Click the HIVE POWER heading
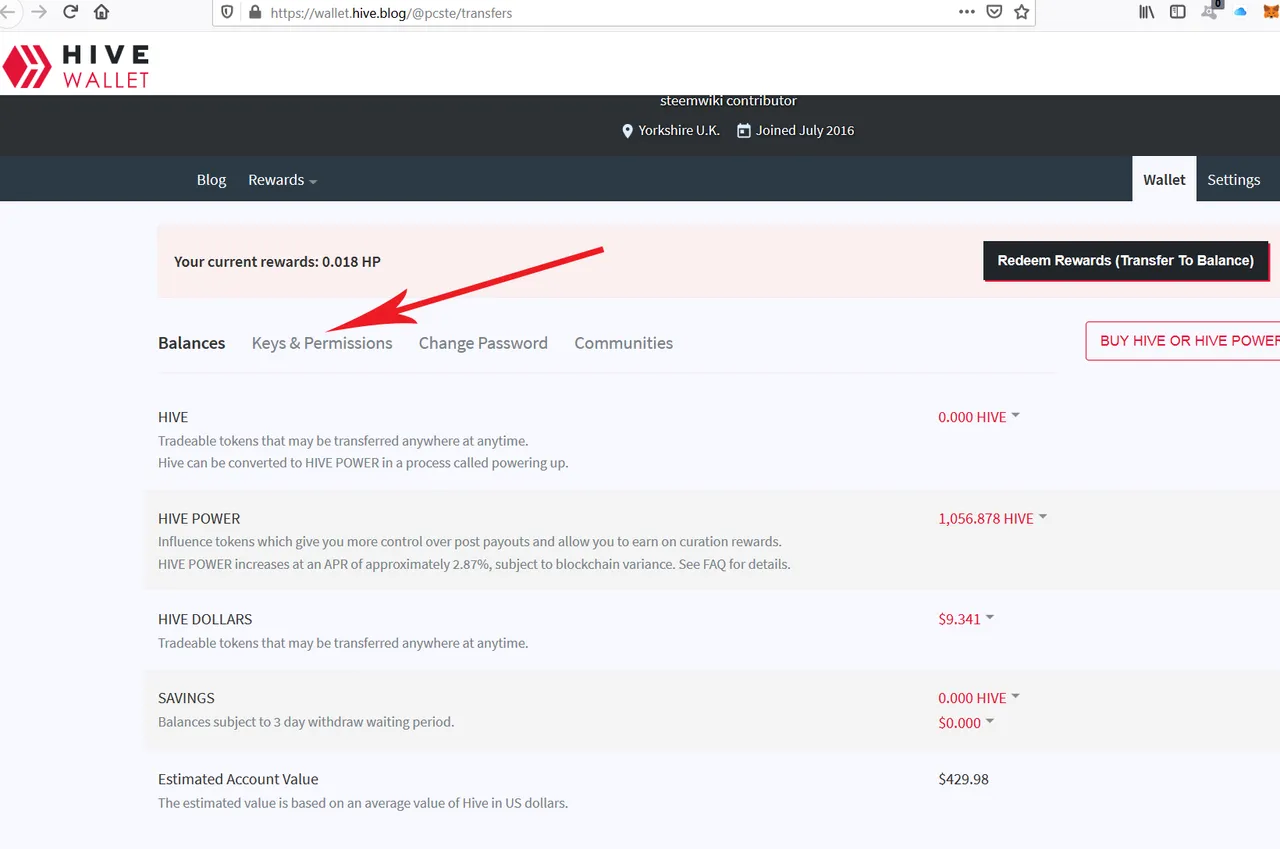The height and width of the screenshot is (849, 1280). [199, 518]
